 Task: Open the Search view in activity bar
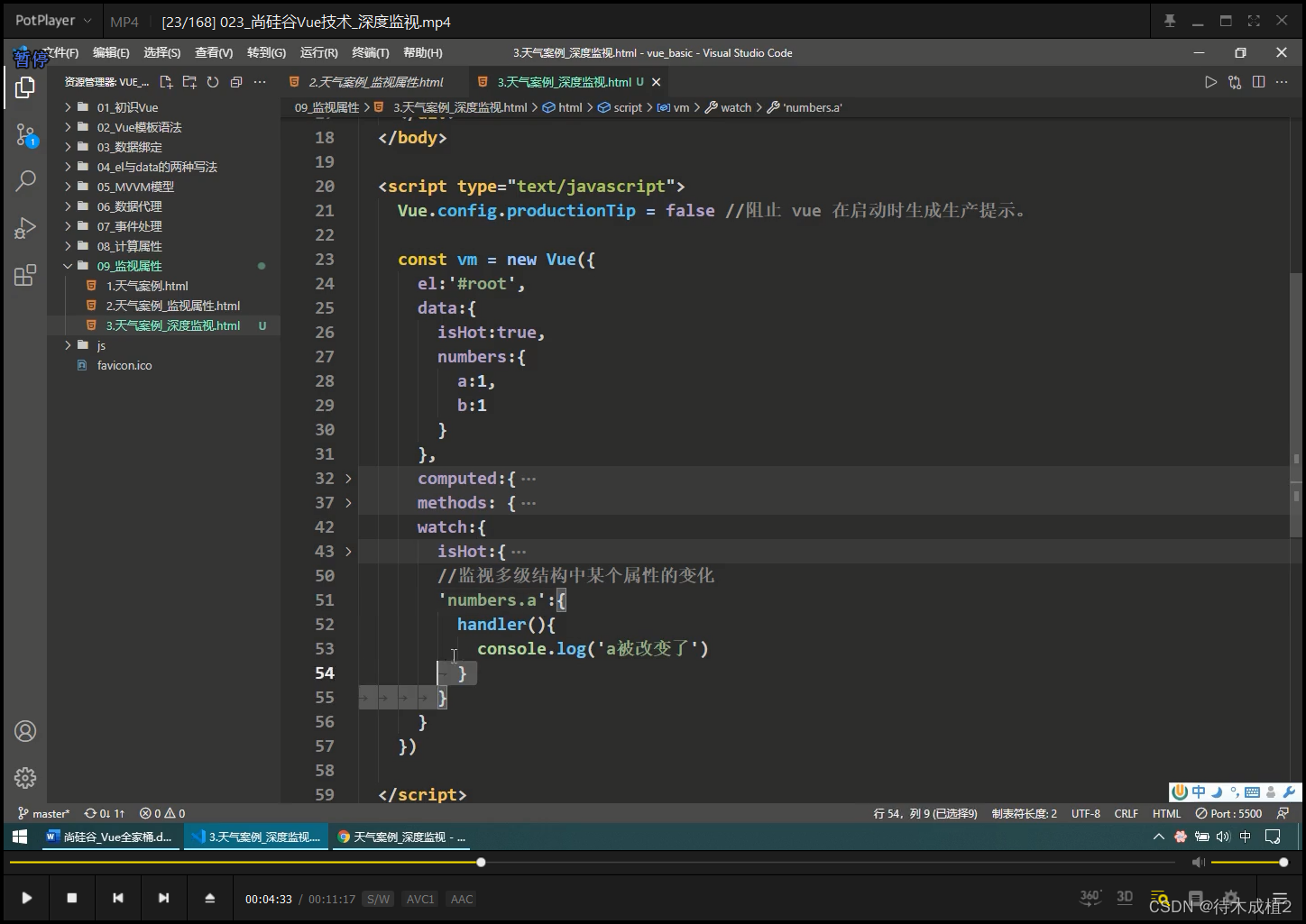[x=25, y=181]
